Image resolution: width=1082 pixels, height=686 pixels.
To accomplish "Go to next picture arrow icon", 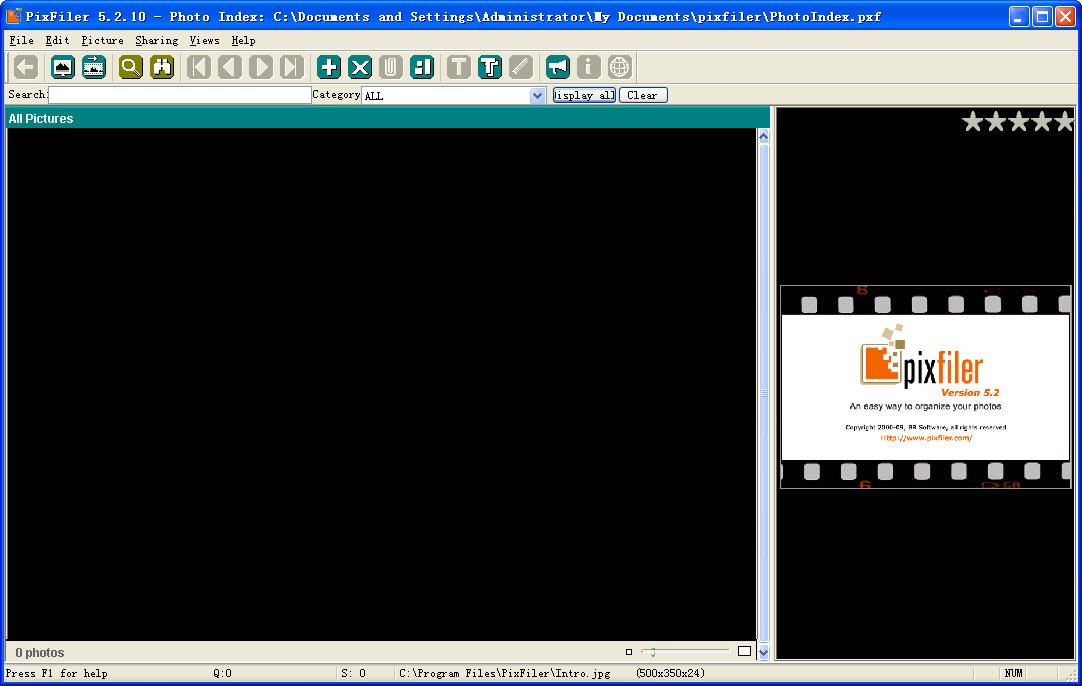I will tap(261, 67).
